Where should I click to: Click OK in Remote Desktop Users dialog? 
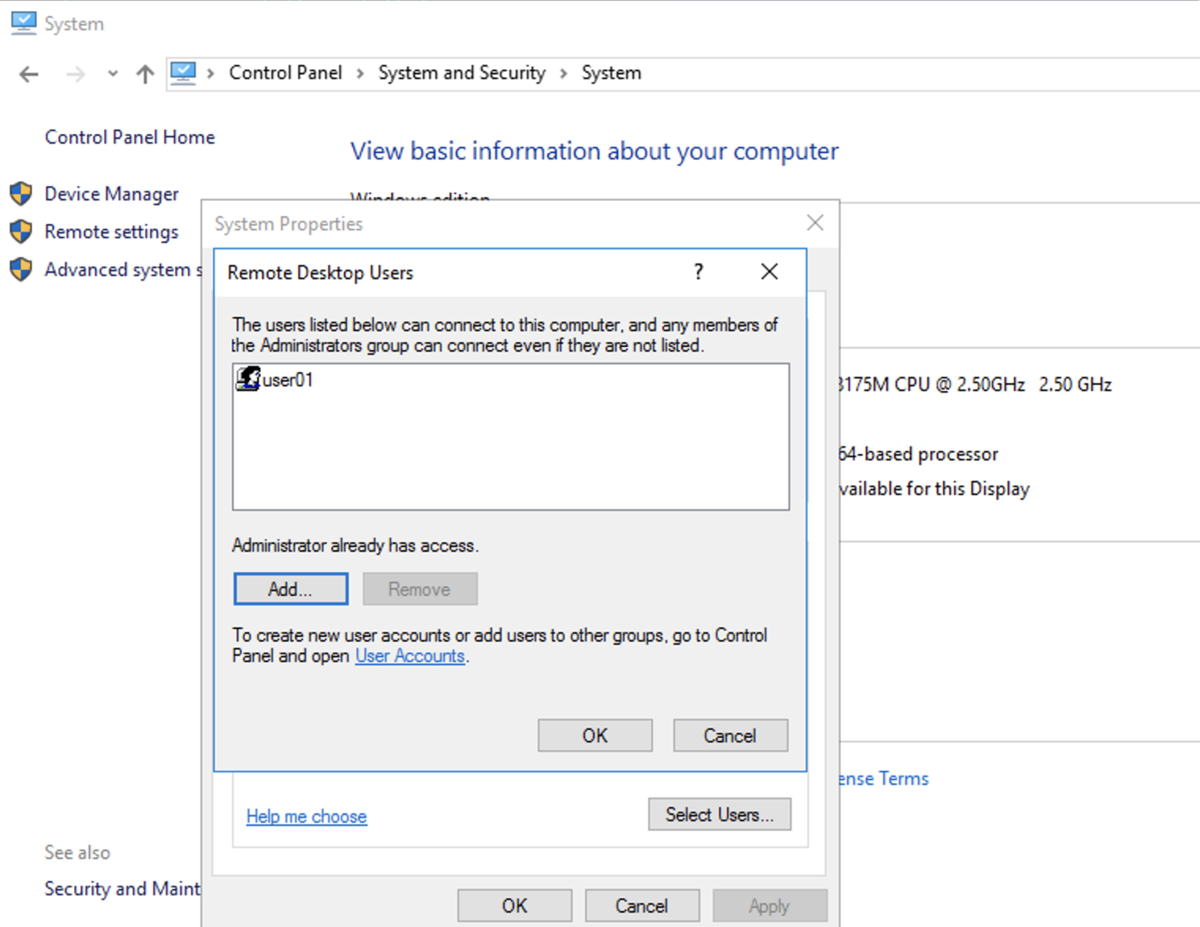coord(595,735)
